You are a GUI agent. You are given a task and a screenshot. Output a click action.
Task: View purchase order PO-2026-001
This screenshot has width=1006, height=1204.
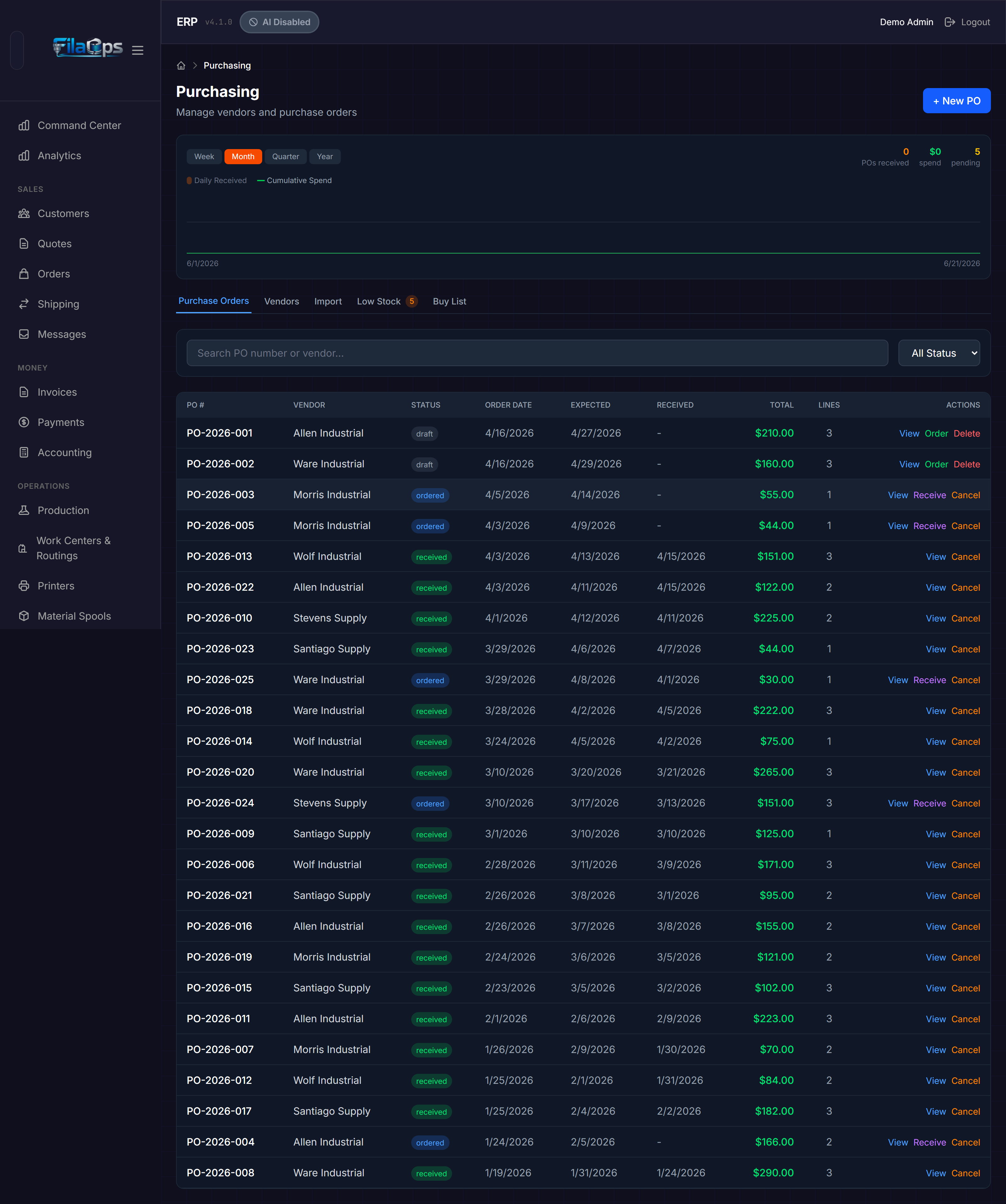click(909, 434)
